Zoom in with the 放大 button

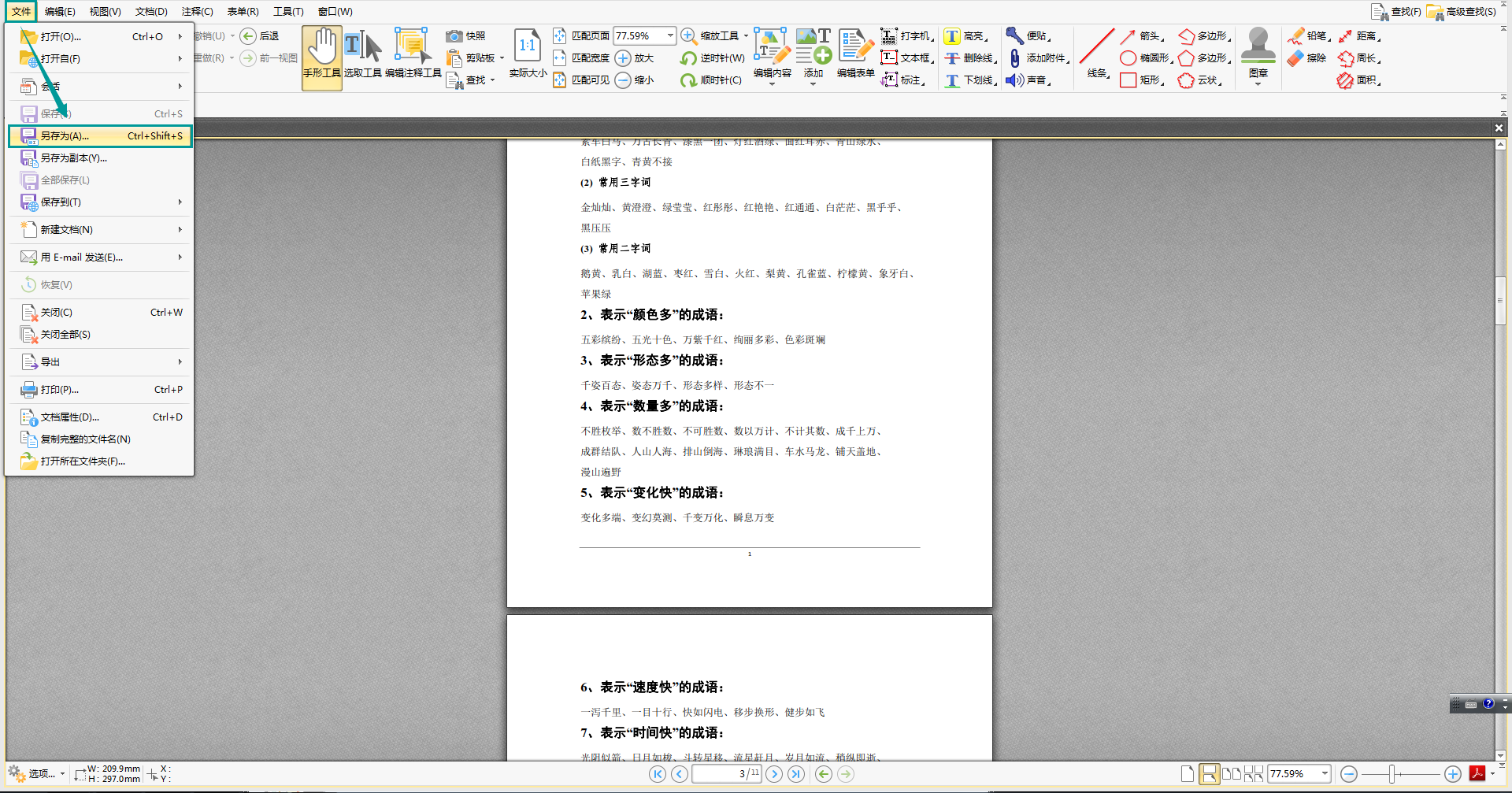coord(635,58)
